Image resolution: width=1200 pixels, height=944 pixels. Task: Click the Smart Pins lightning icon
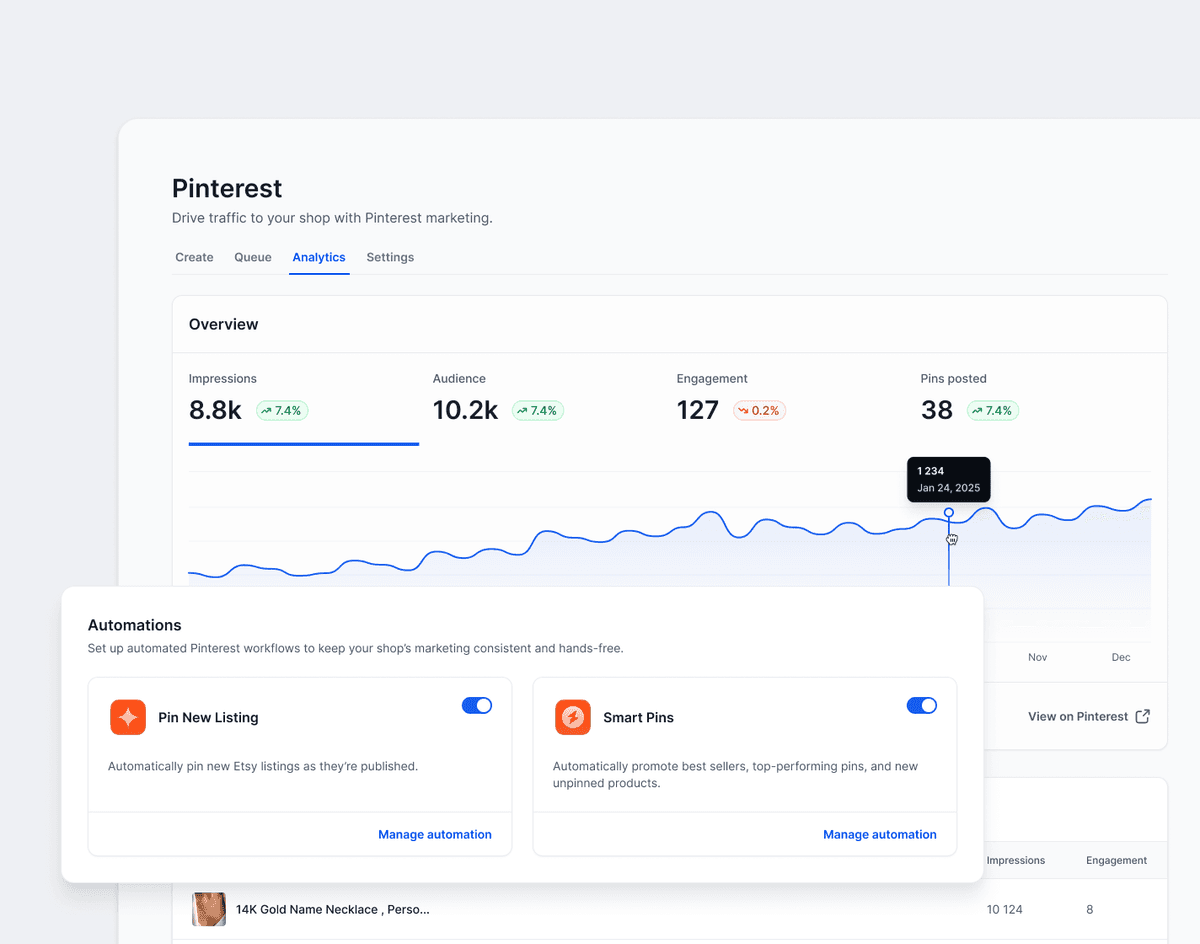tap(573, 717)
